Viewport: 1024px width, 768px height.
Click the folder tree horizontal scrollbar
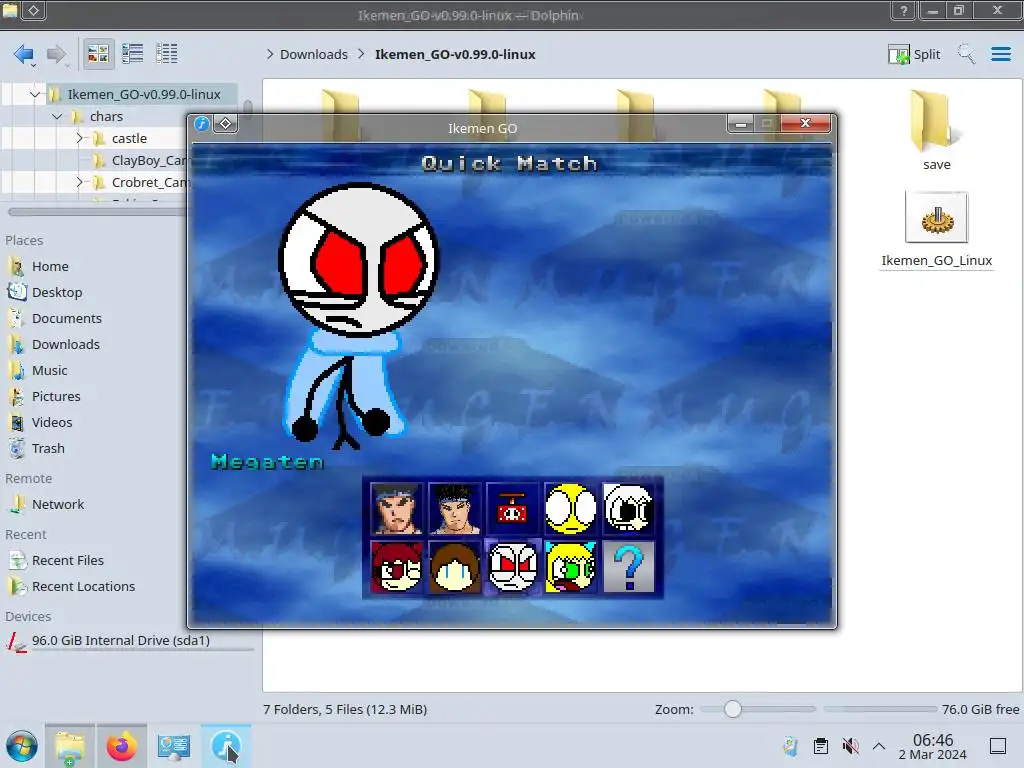98,212
